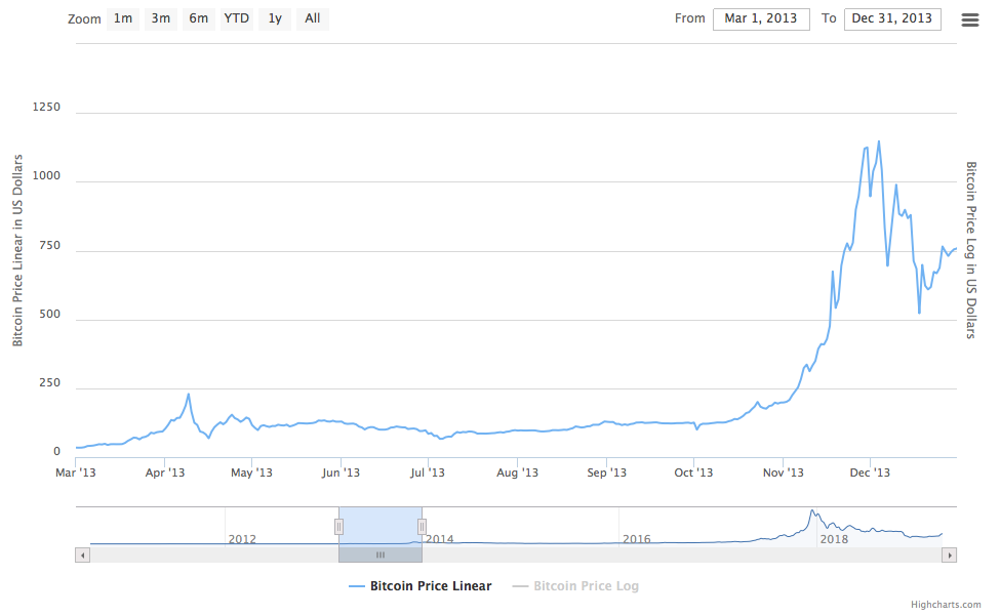Click the Apr '13 x-axis label

pos(165,473)
